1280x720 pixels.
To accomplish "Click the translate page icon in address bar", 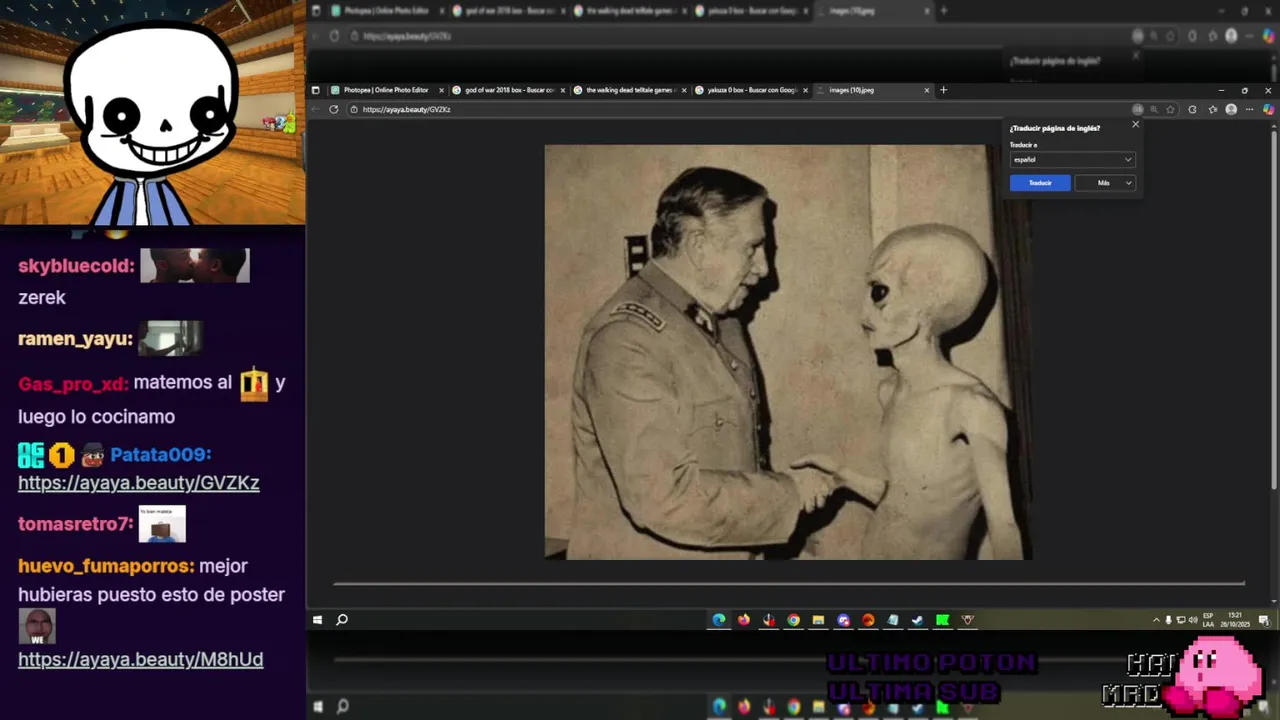I will 1137,109.
